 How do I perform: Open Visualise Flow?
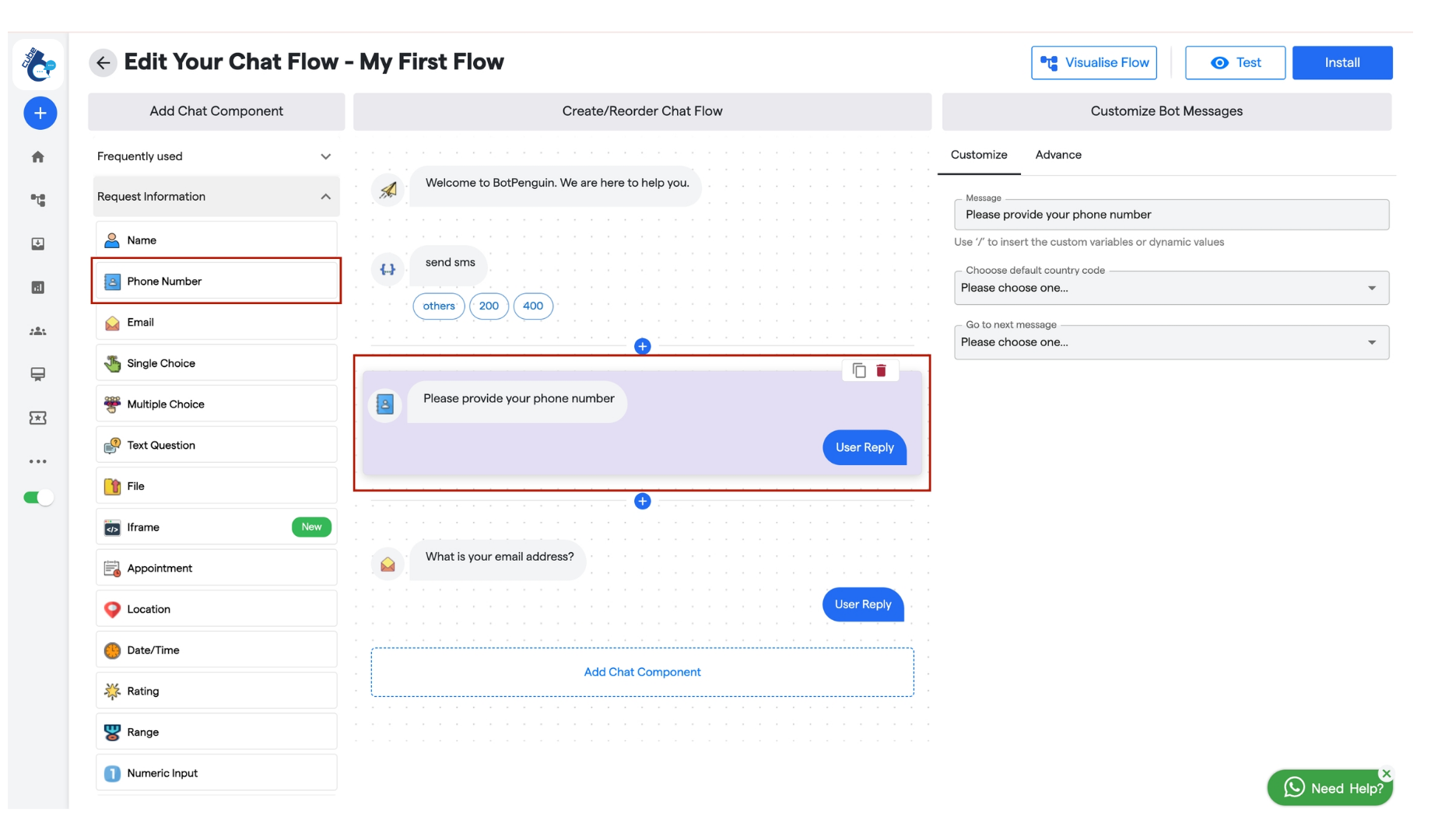(x=1093, y=62)
